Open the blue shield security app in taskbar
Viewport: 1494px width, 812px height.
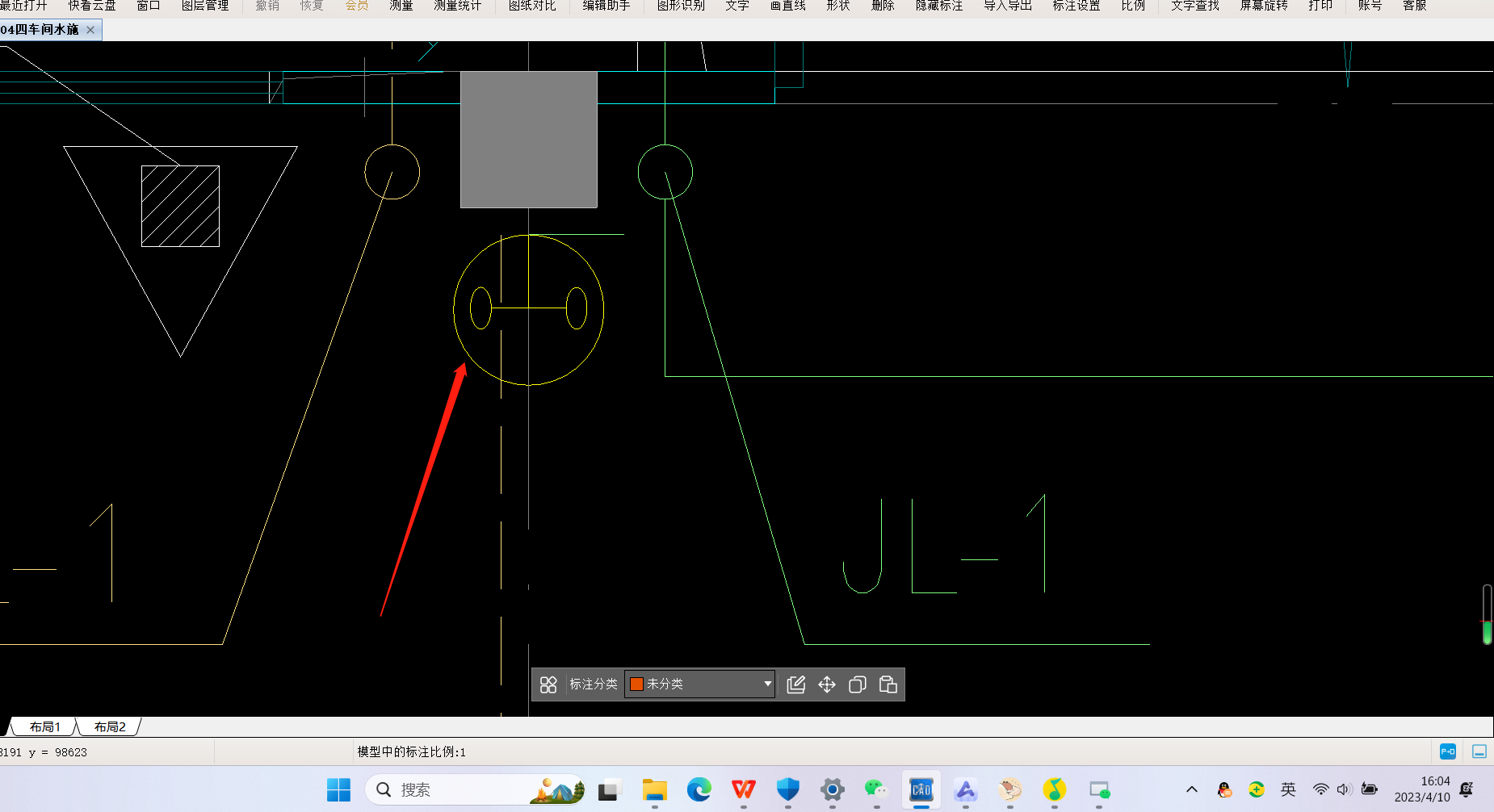(788, 789)
